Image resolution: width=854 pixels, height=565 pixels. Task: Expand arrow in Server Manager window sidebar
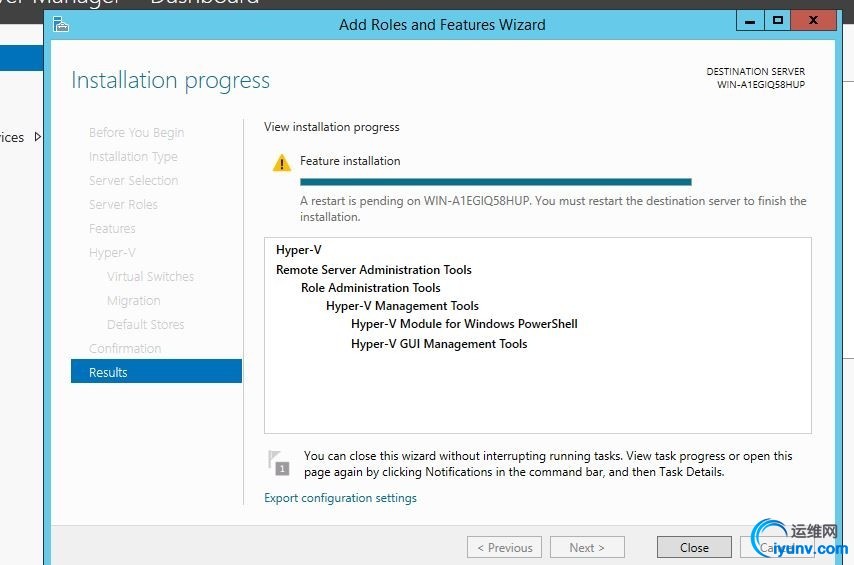pos(38,137)
